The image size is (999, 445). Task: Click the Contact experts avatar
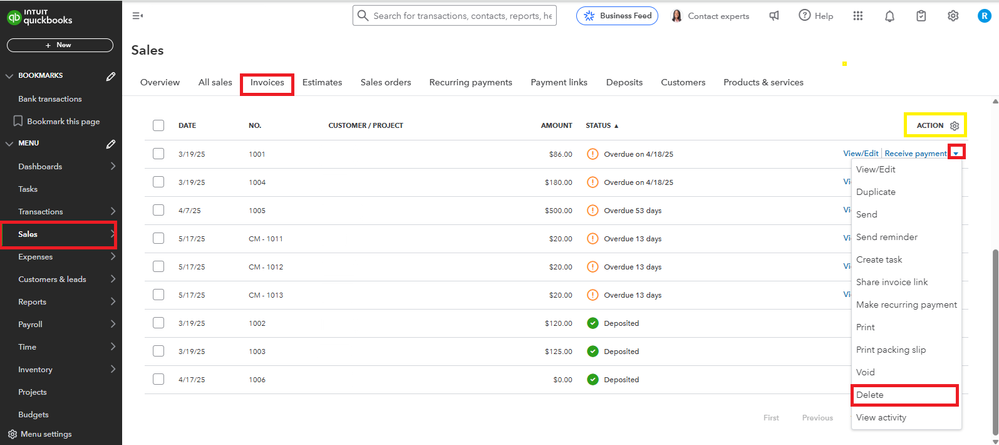(x=677, y=16)
